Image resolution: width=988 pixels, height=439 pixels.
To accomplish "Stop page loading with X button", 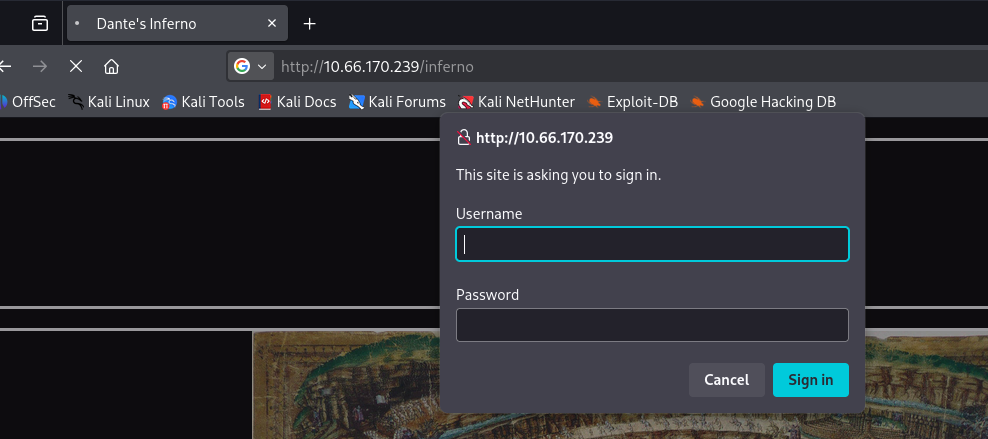I will pyautogui.click(x=76, y=67).
